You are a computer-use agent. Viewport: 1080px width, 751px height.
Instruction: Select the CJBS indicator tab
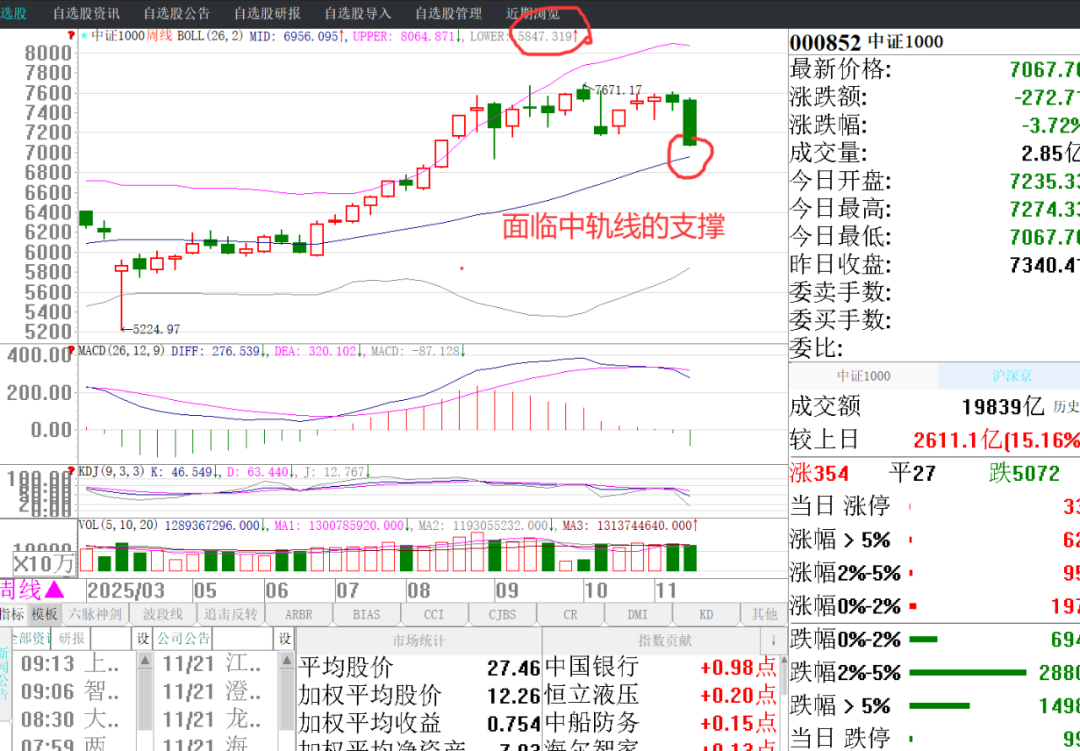[x=502, y=614]
